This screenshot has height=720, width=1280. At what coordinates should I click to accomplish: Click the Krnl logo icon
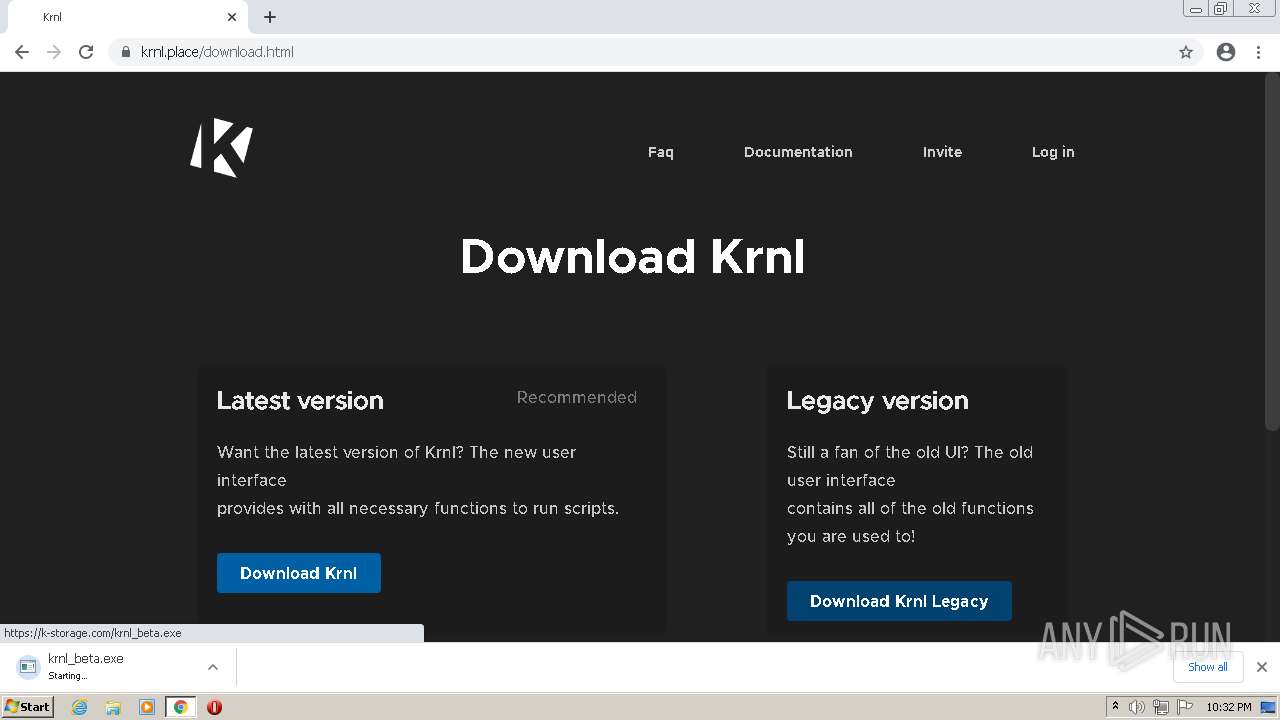coord(221,148)
